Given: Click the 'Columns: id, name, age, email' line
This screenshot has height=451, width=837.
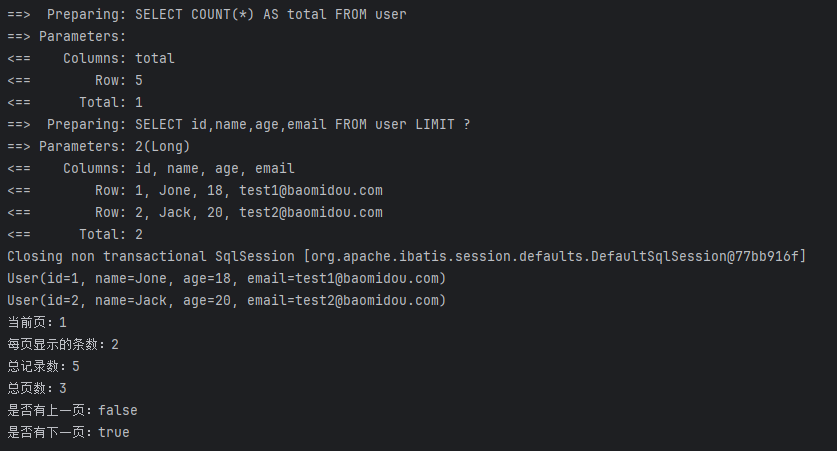Looking at the screenshot, I should 151,169.
